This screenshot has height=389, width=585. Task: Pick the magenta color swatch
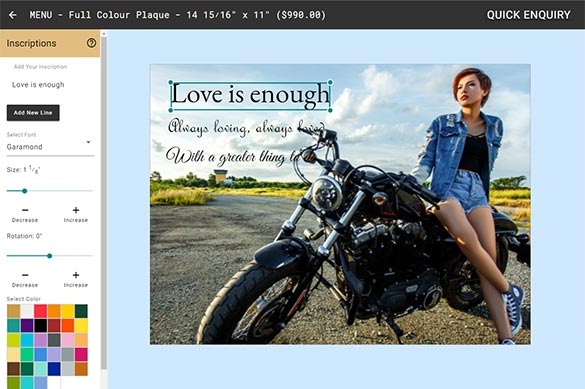point(81,354)
